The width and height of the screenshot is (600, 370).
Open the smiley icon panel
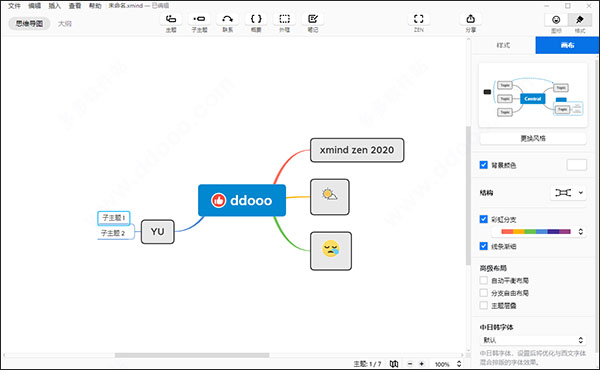556,20
